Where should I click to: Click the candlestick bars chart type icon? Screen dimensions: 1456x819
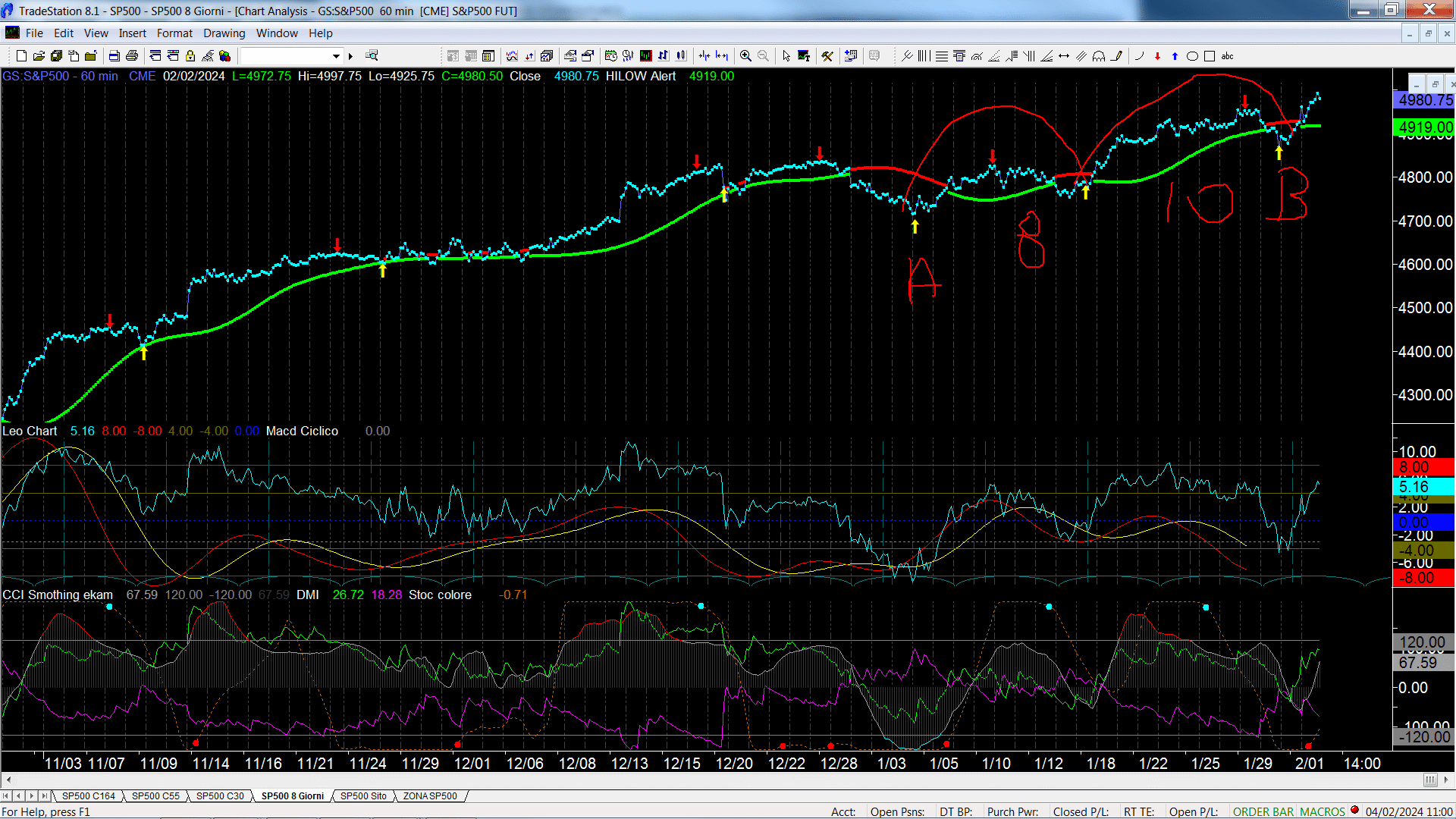681,56
